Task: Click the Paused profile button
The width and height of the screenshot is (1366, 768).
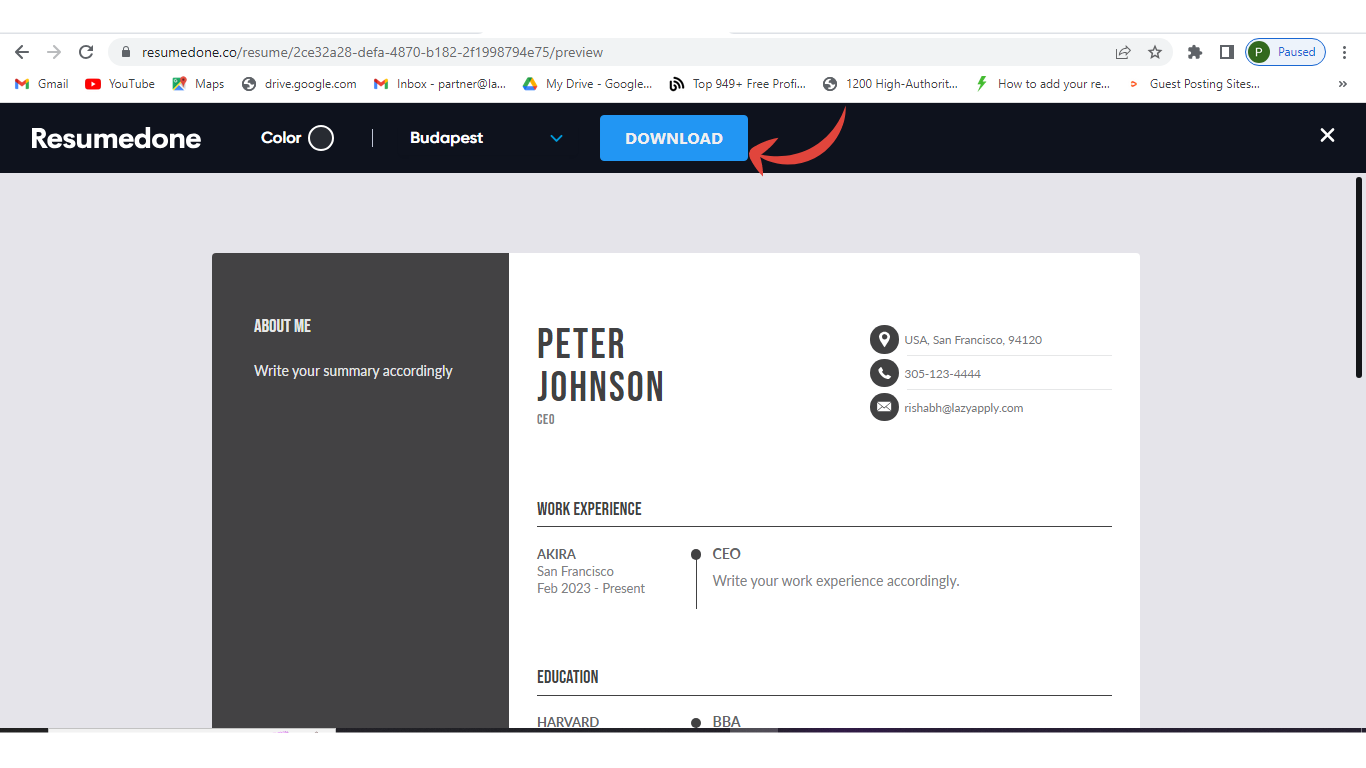Action: (1285, 52)
